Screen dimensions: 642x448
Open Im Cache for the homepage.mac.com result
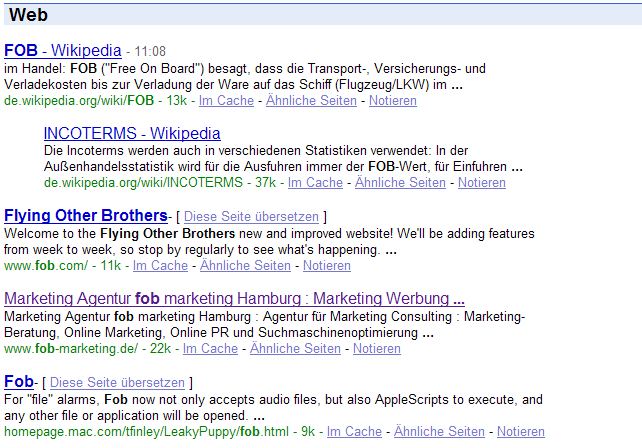click(x=354, y=431)
